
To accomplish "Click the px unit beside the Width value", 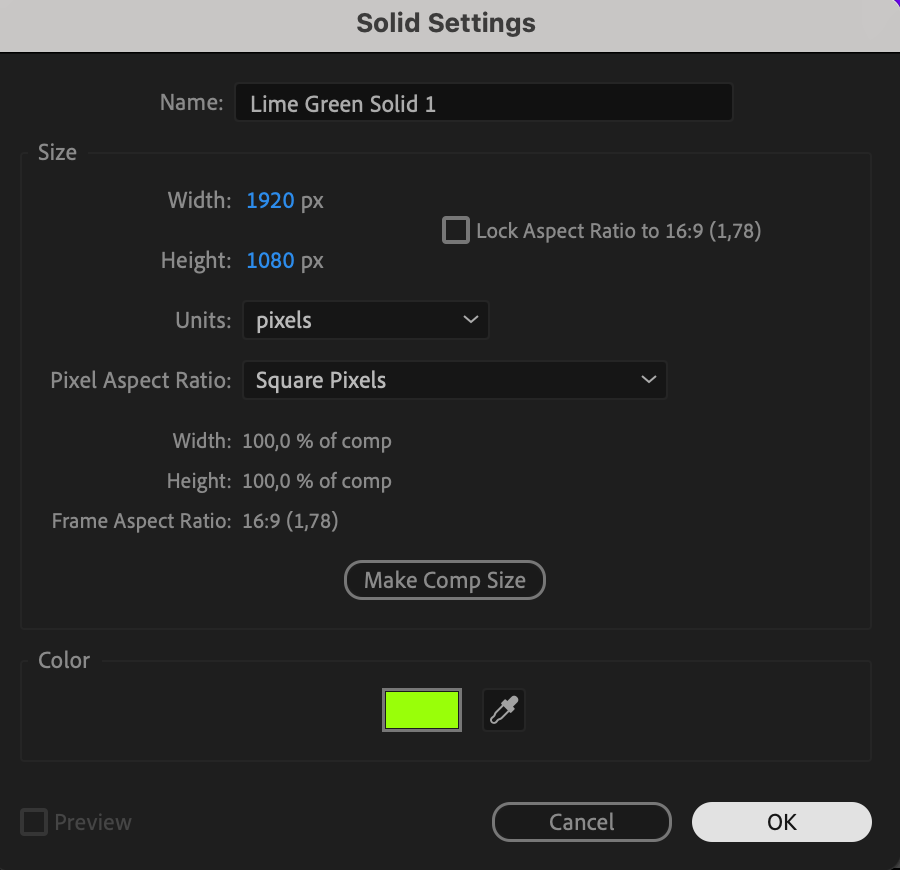I will 312,201.
